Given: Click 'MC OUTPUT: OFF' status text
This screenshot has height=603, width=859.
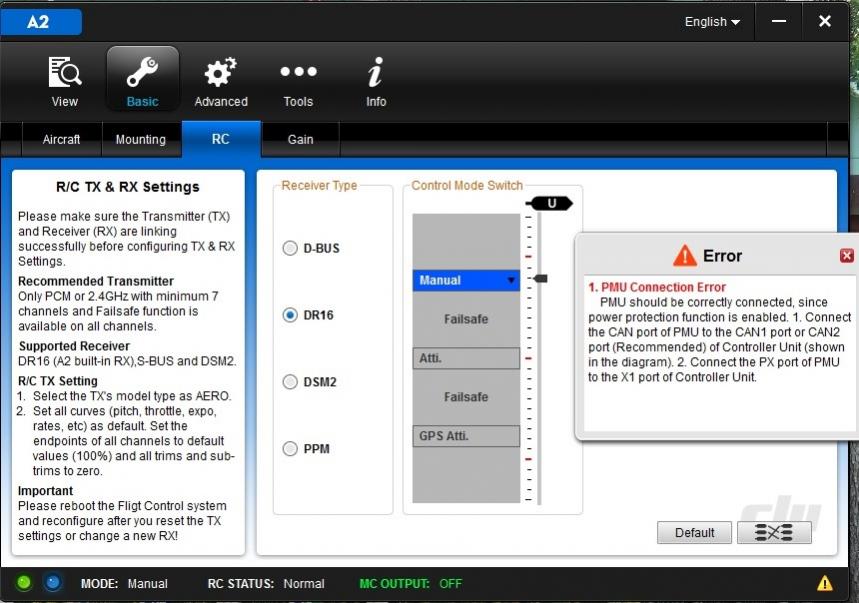Looking at the screenshot, I should (x=410, y=584).
